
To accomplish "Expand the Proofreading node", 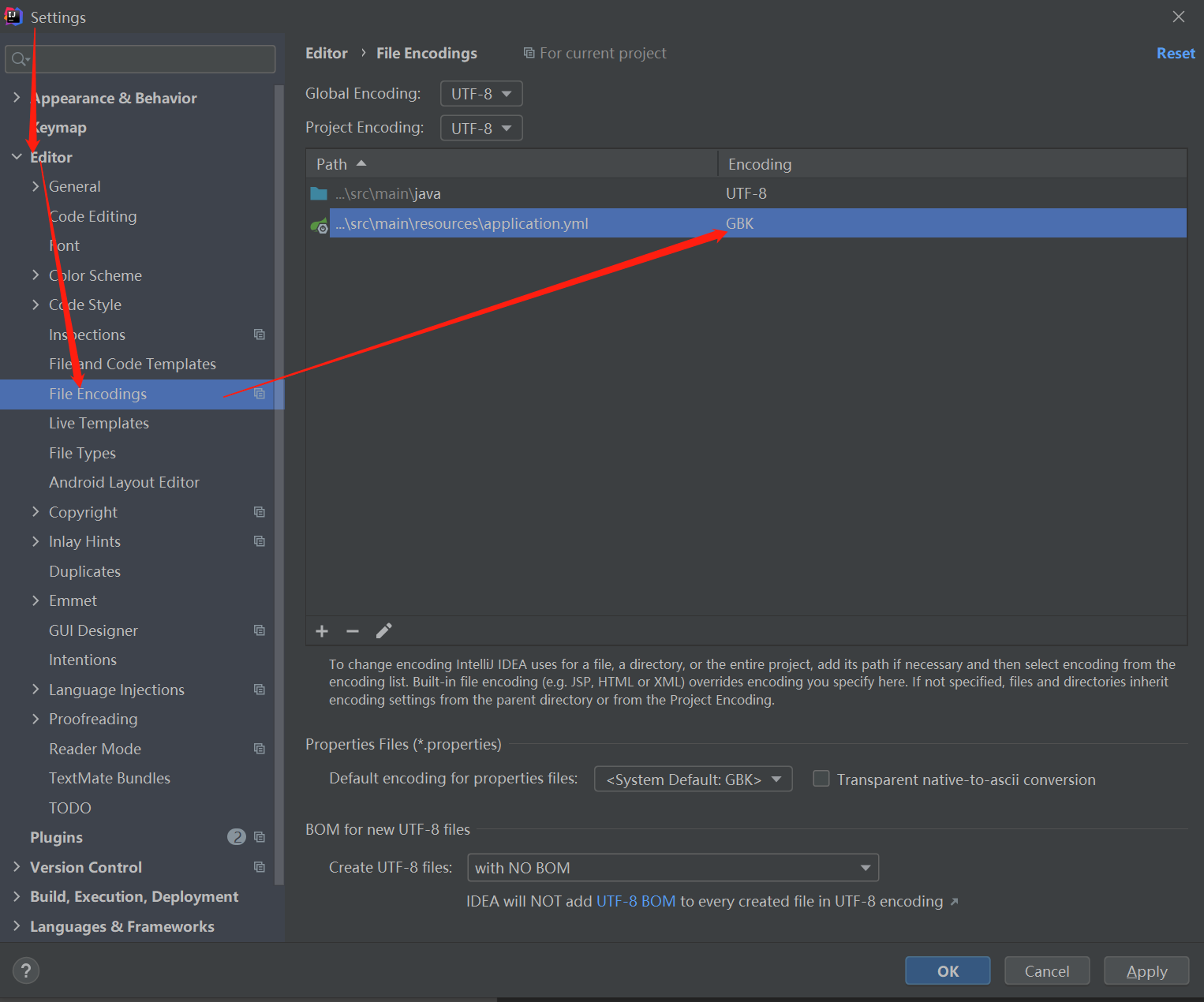I will 36,719.
